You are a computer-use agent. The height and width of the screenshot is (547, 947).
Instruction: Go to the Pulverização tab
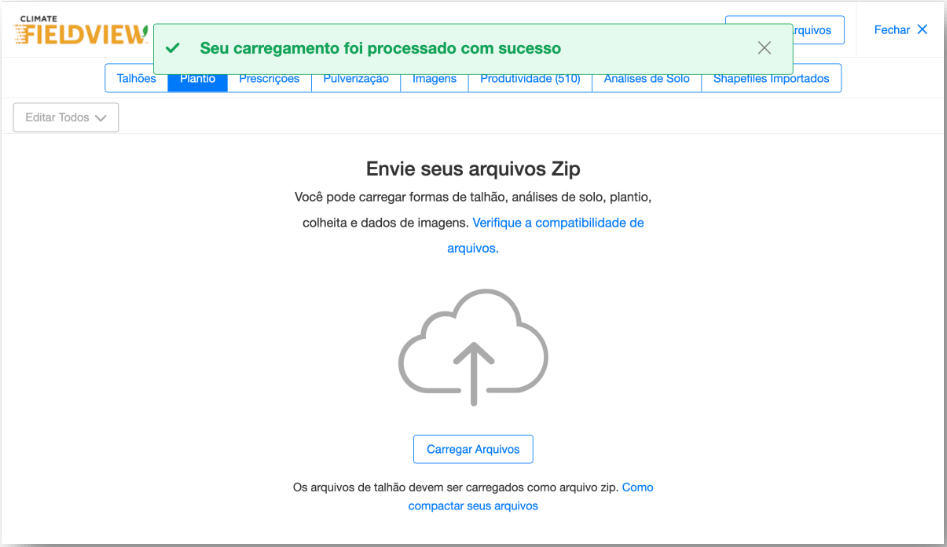point(356,79)
